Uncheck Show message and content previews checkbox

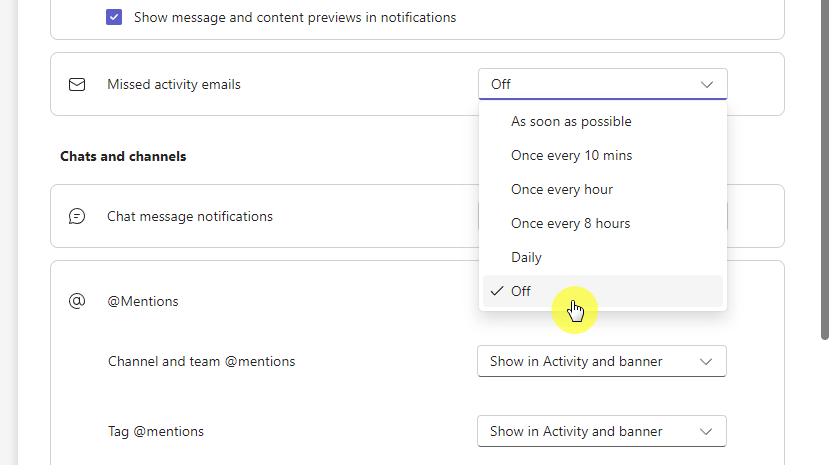(114, 17)
